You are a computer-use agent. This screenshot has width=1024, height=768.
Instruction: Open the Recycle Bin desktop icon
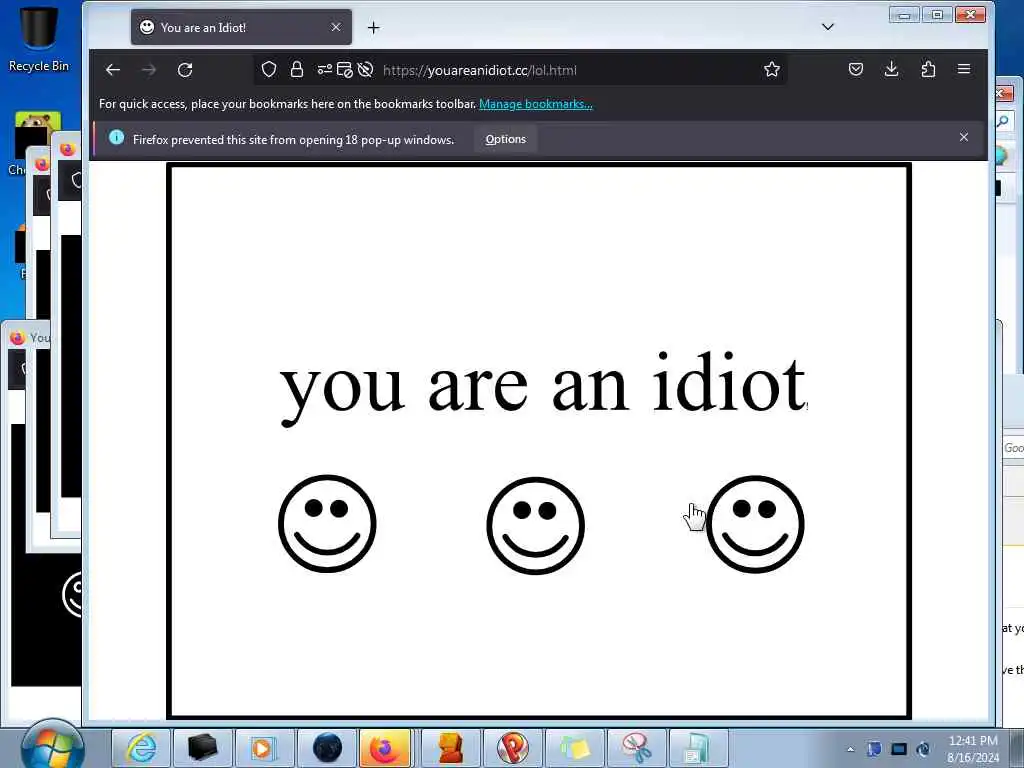point(39,39)
